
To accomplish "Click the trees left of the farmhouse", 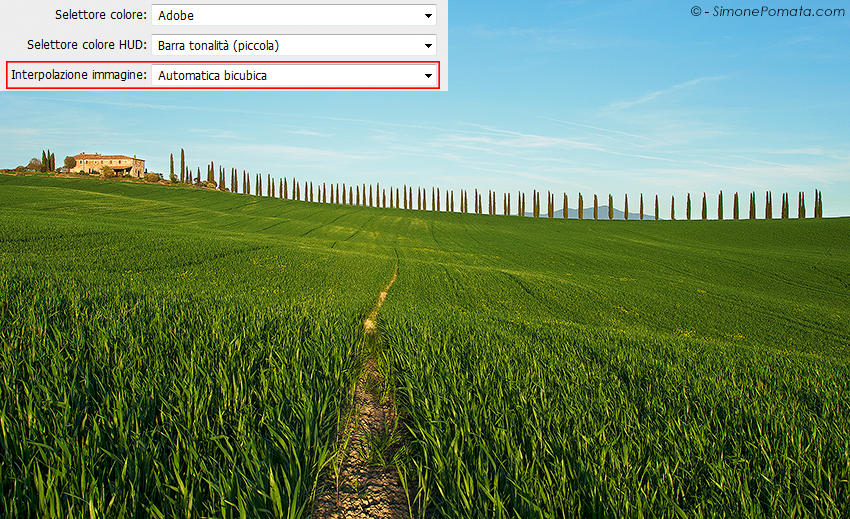I will click(46, 161).
